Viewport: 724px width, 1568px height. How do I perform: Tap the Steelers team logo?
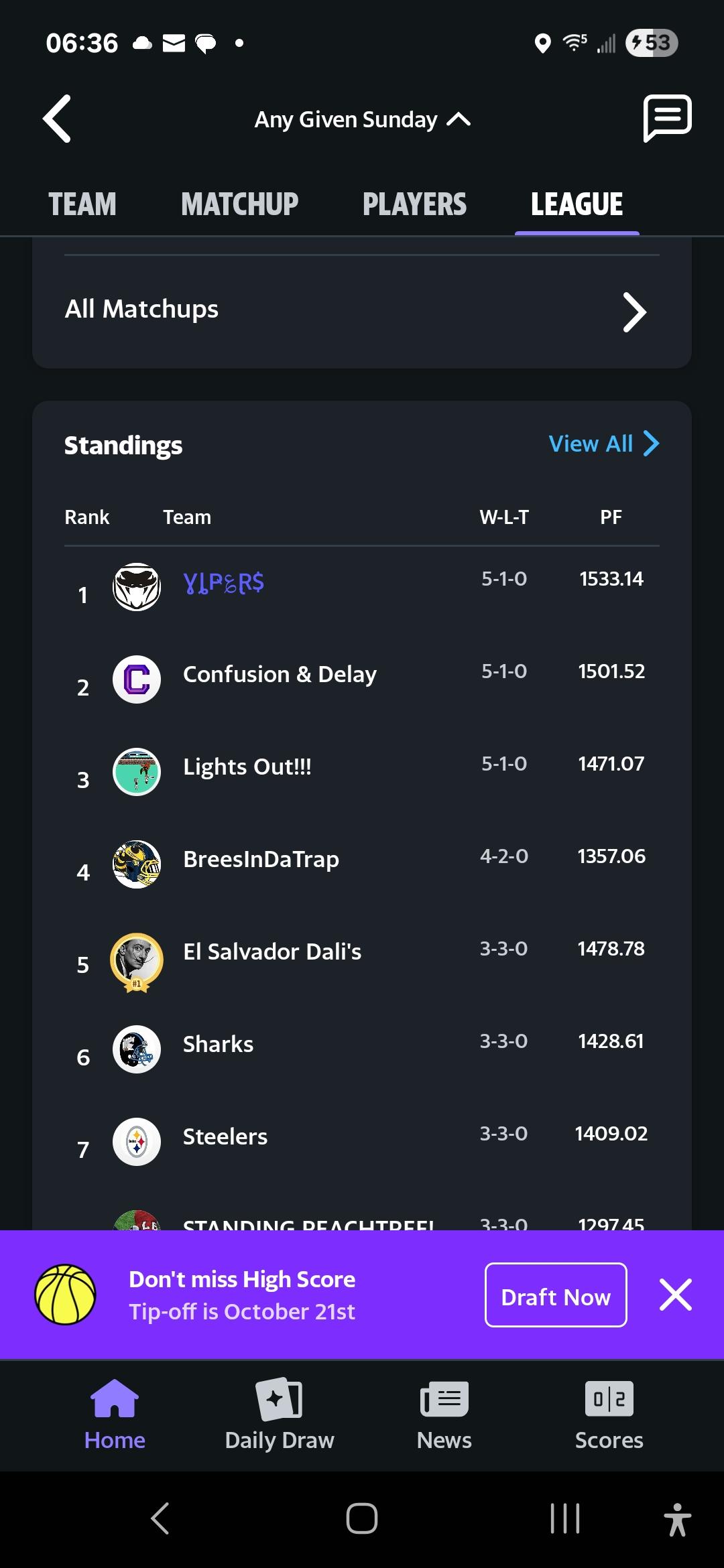pyautogui.click(x=137, y=1142)
